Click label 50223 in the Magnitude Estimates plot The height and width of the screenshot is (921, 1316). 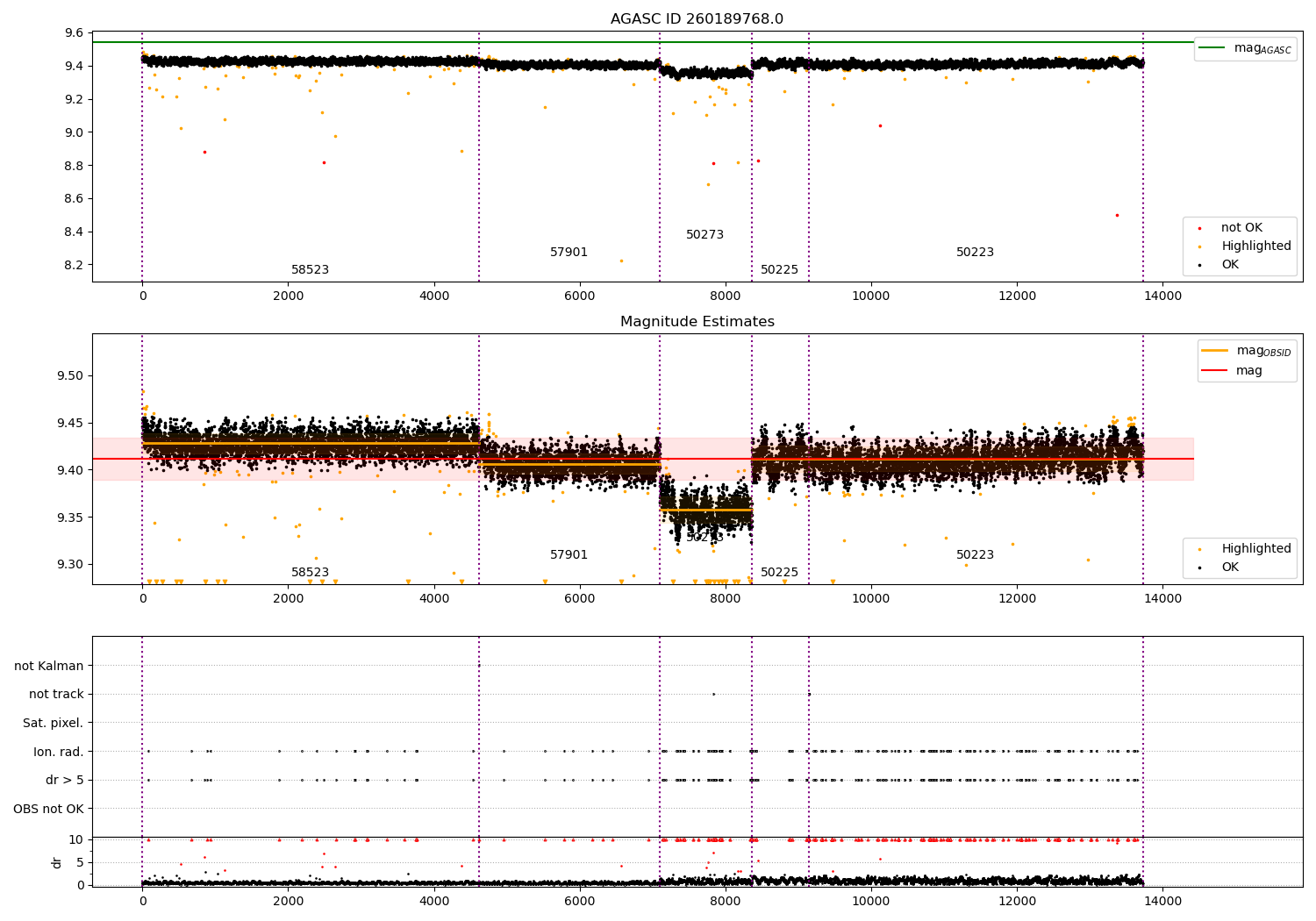(975, 555)
